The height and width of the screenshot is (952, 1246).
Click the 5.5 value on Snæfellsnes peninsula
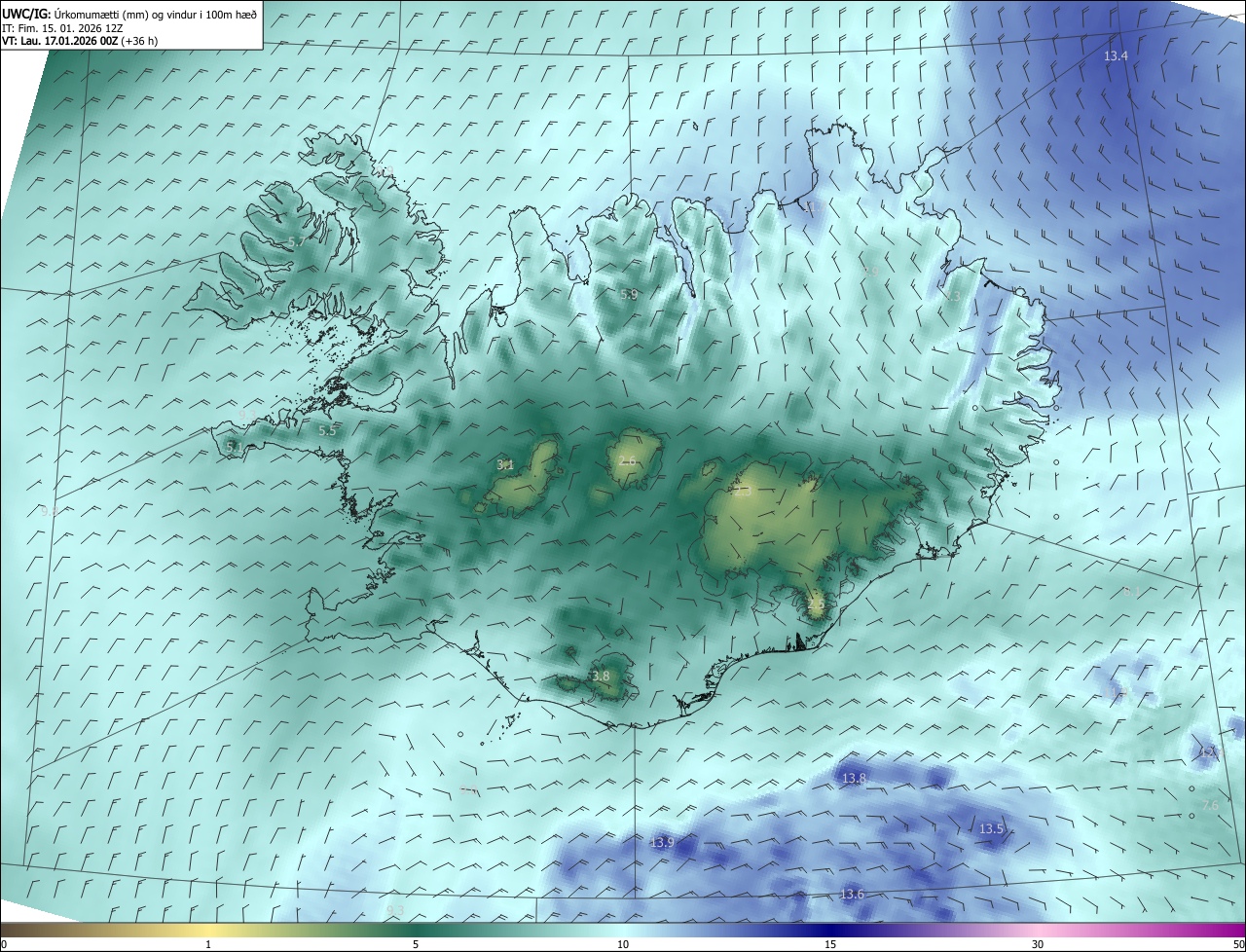tap(327, 430)
